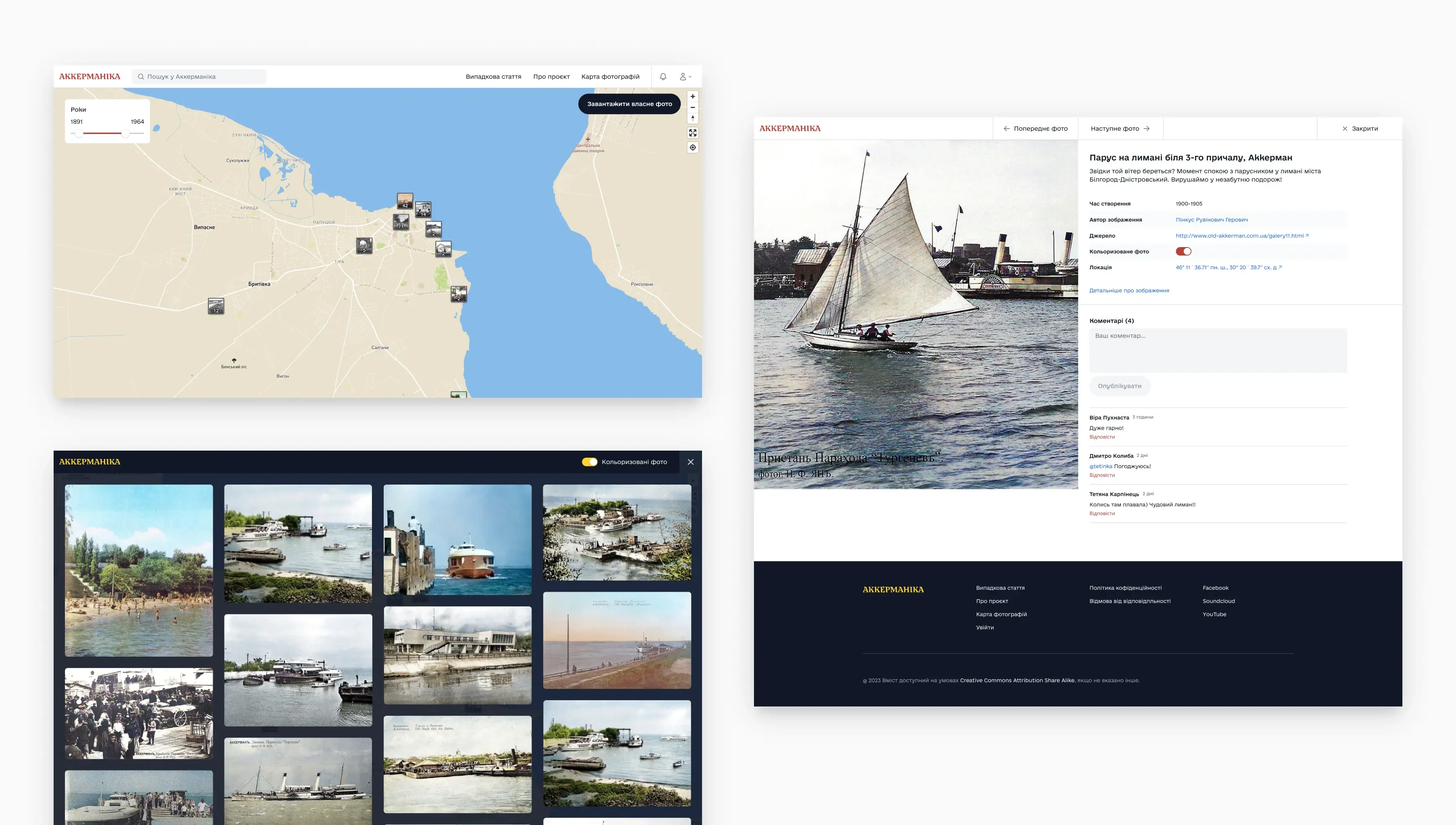Viewport: 1456px width, 825px height.
Task: Click the map cluster marker labeled 42
Action: [405, 201]
